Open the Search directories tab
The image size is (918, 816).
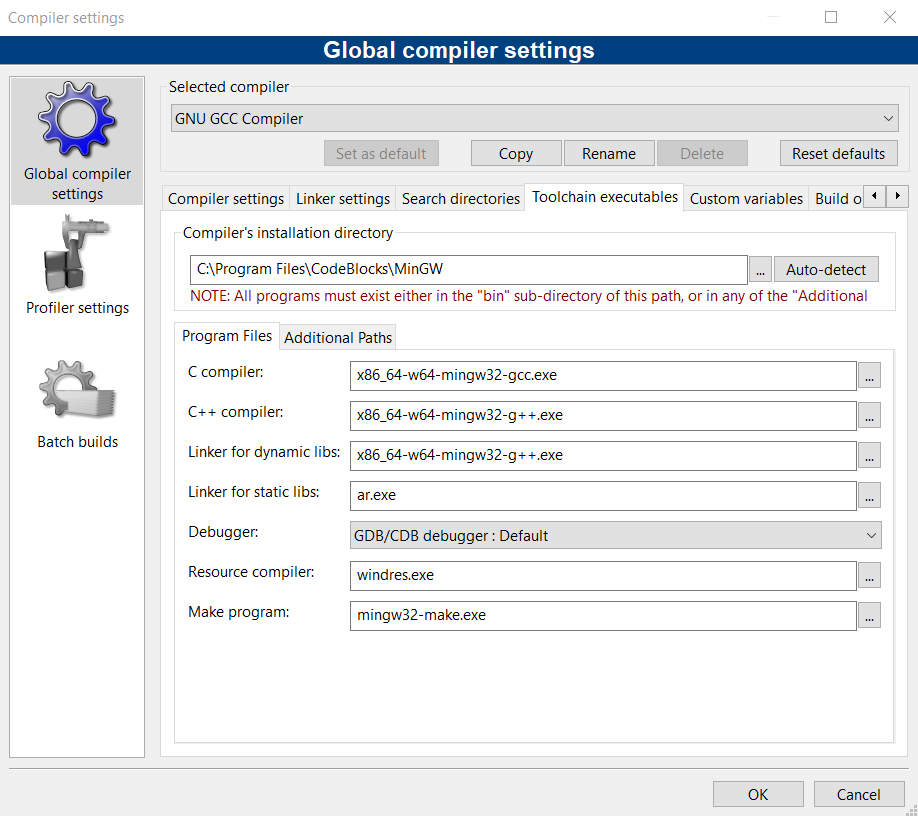tap(460, 198)
